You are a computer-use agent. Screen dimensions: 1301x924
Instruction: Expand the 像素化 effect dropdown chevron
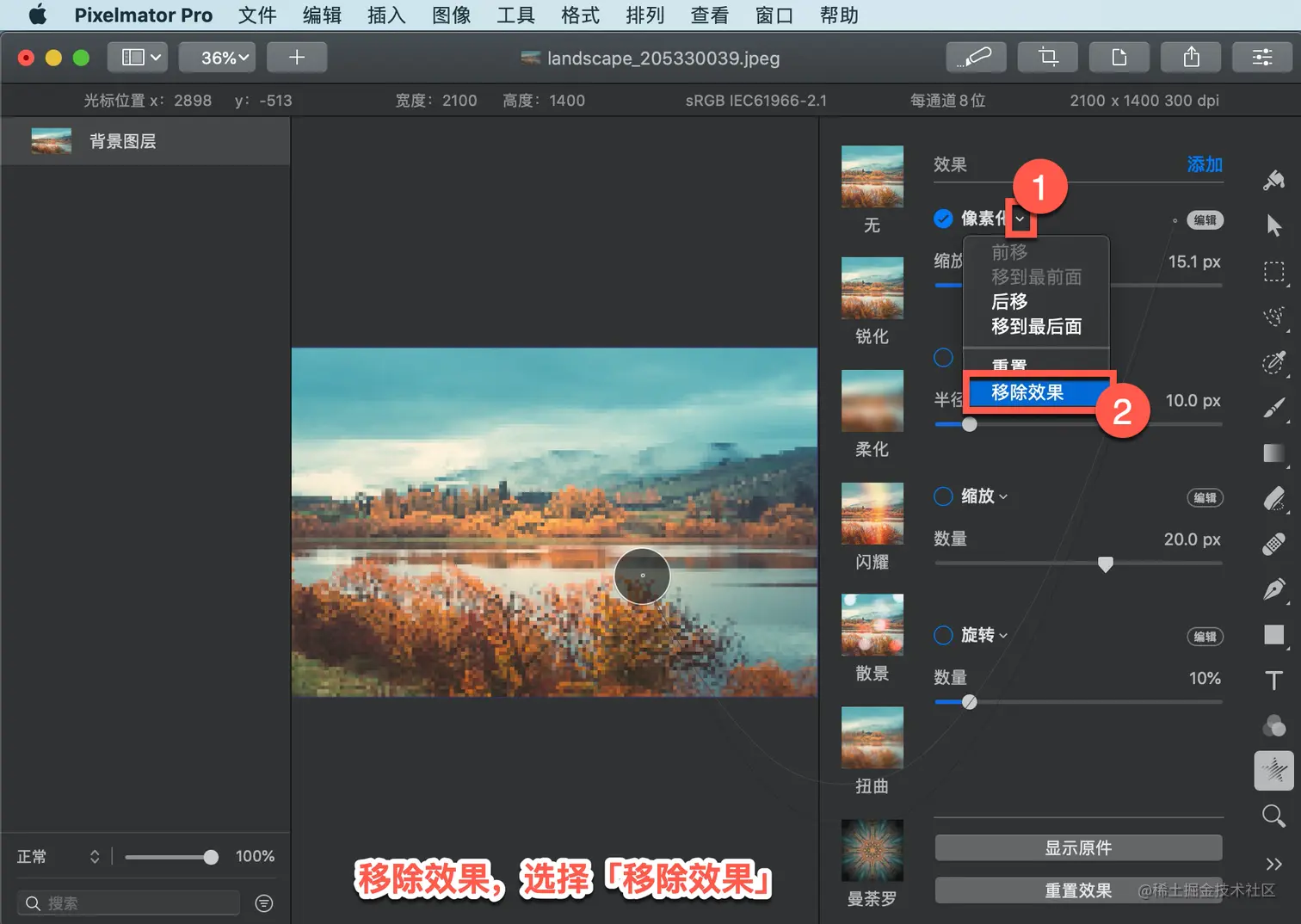1020,219
